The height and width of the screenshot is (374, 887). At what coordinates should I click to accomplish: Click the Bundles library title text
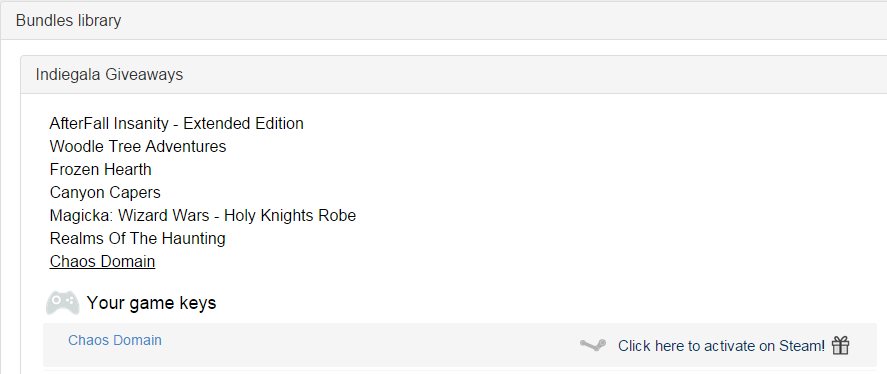(68, 21)
